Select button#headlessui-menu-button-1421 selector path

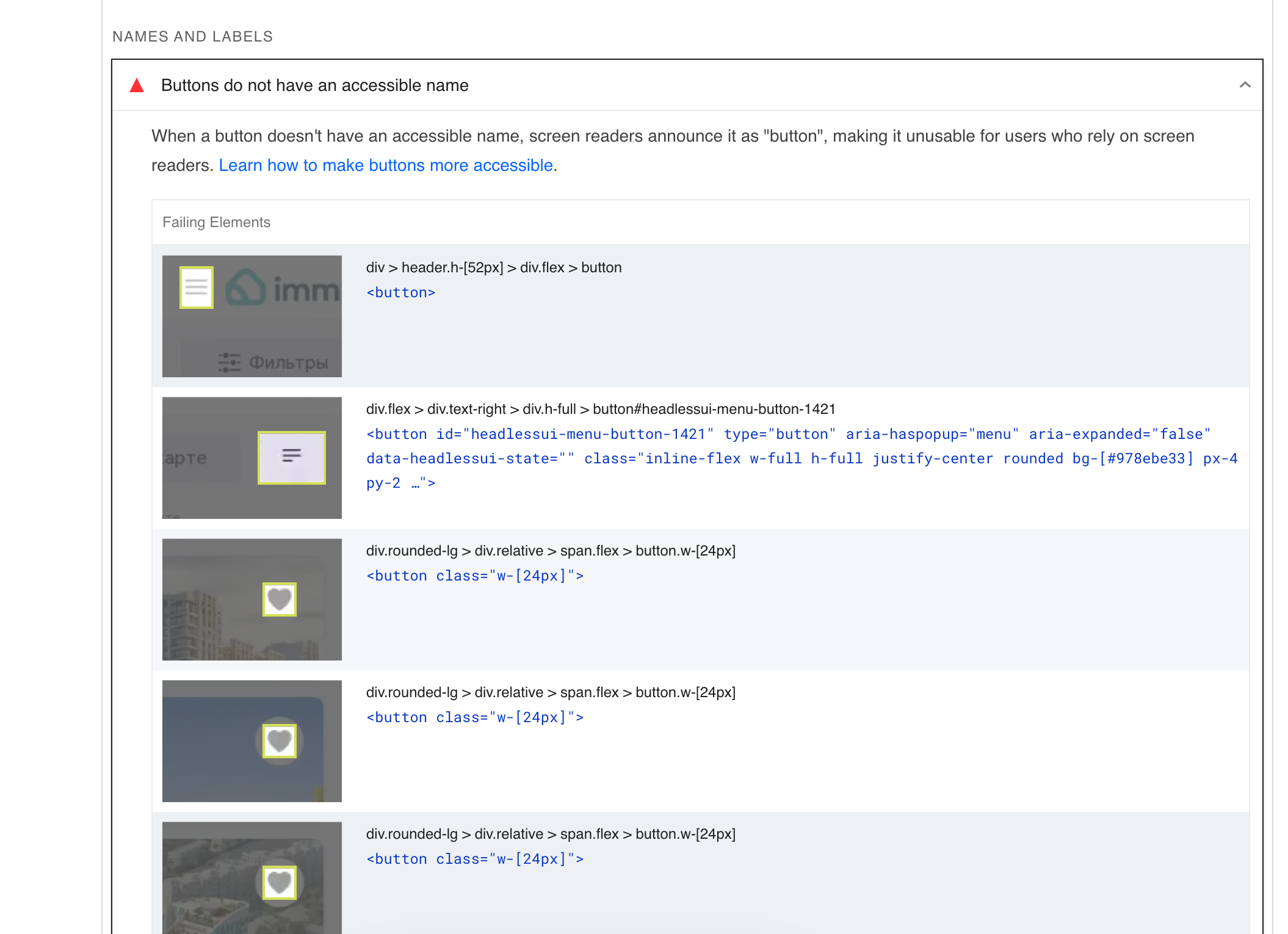click(600, 409)
